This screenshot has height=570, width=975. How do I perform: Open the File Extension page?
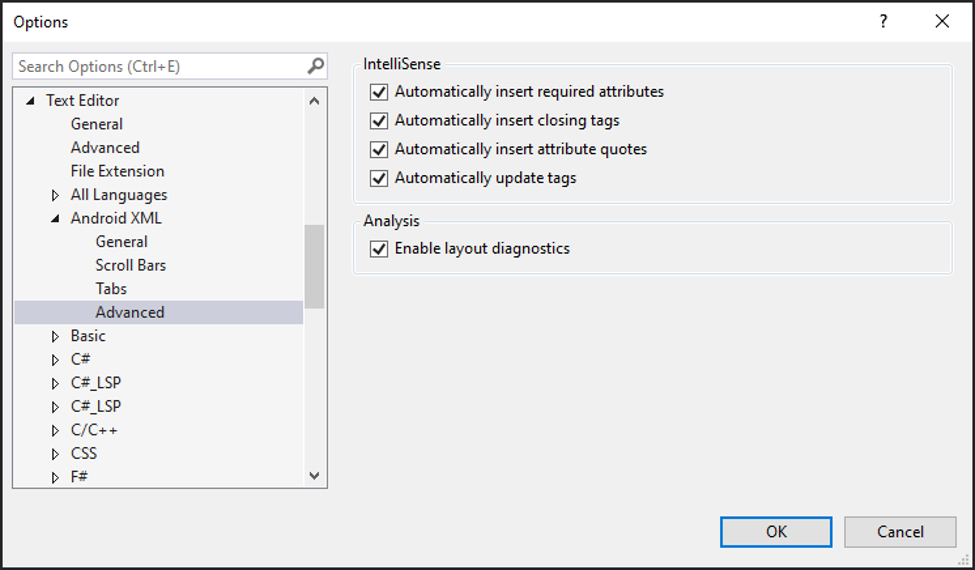click(x=118, y=171)
